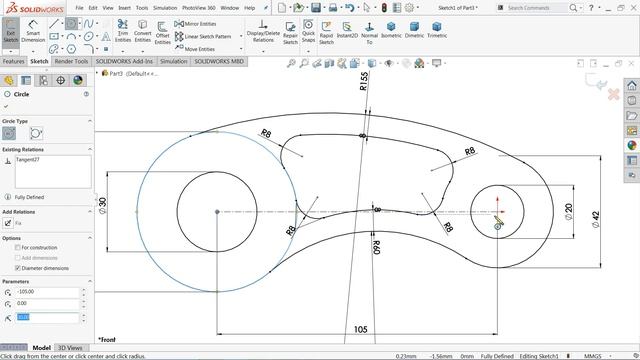This screenshot has width=640, height=360.
Task: Click the Undo icon
Action: 349,7
